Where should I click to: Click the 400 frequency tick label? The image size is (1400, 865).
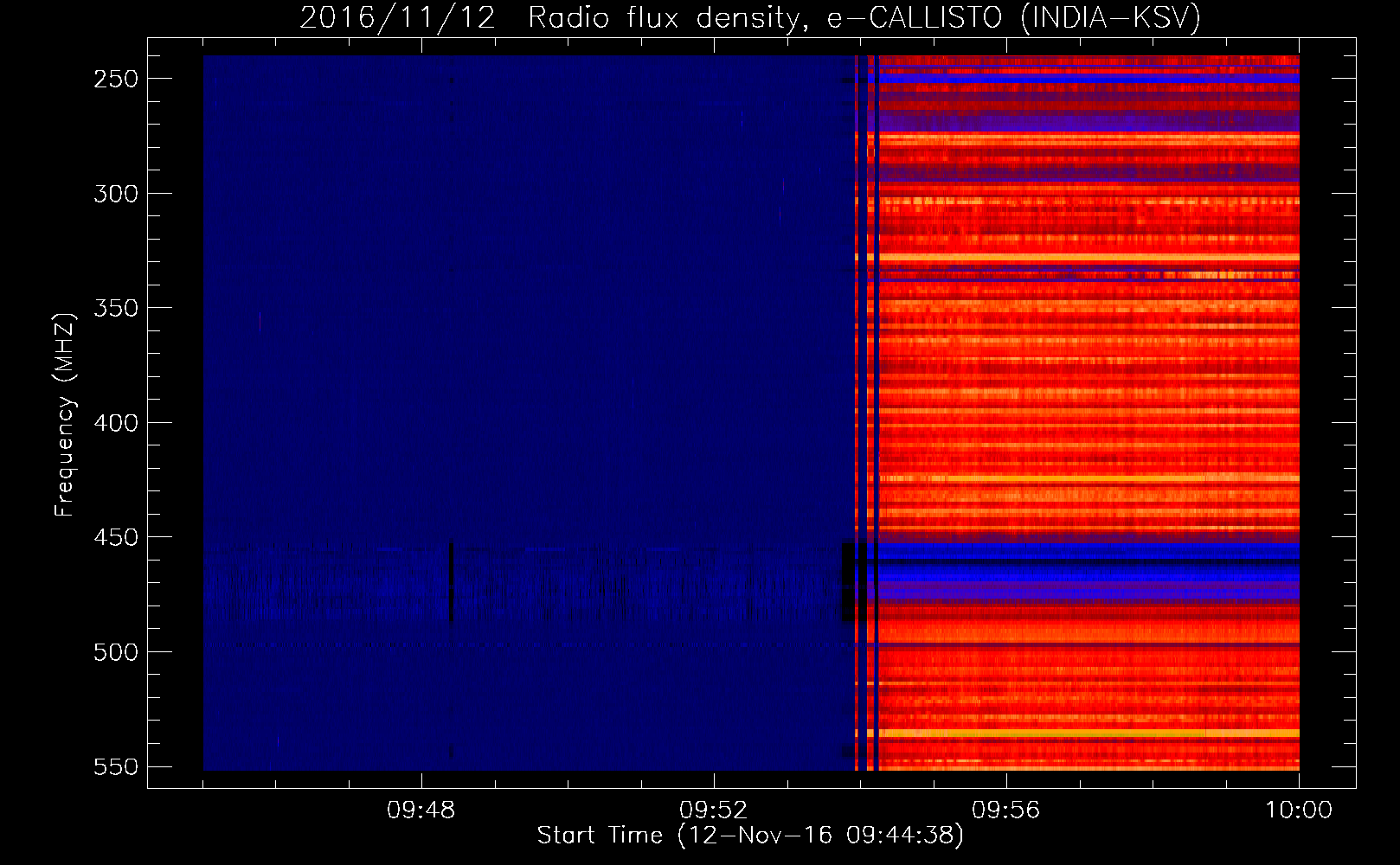tap(116, 423)
